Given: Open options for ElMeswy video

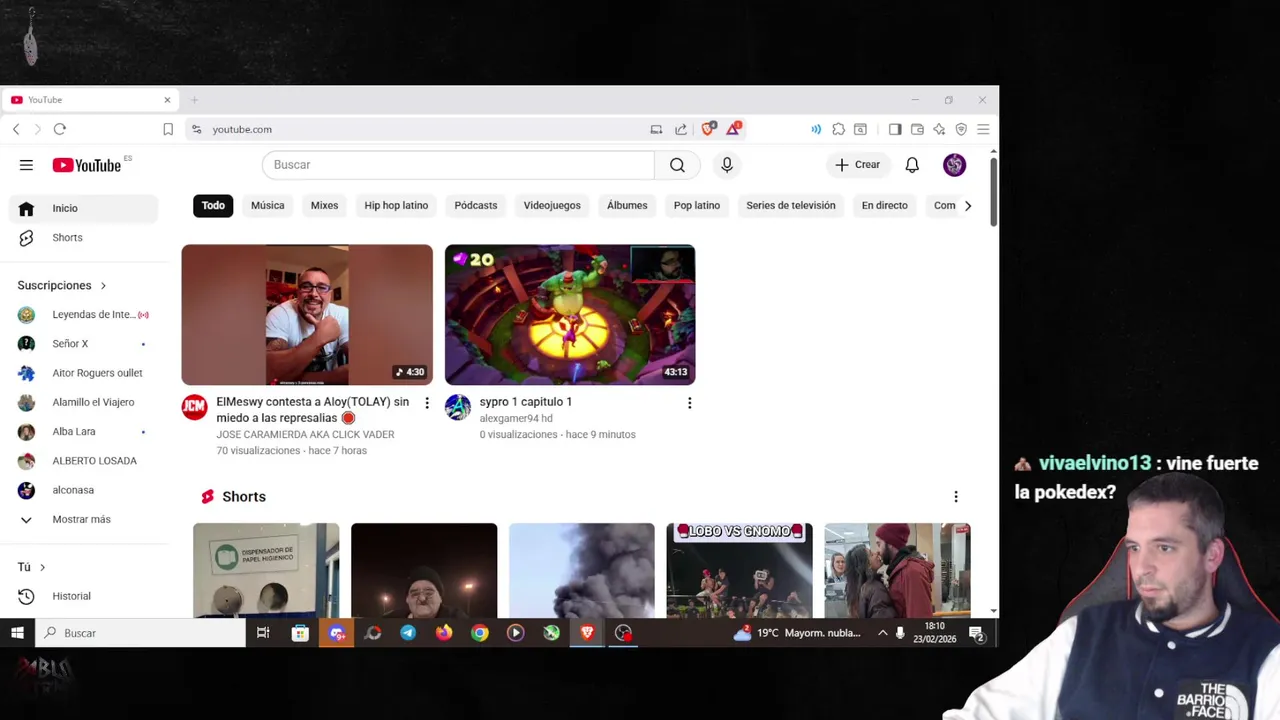Looking at the screenshot, I should coord(427,403).
